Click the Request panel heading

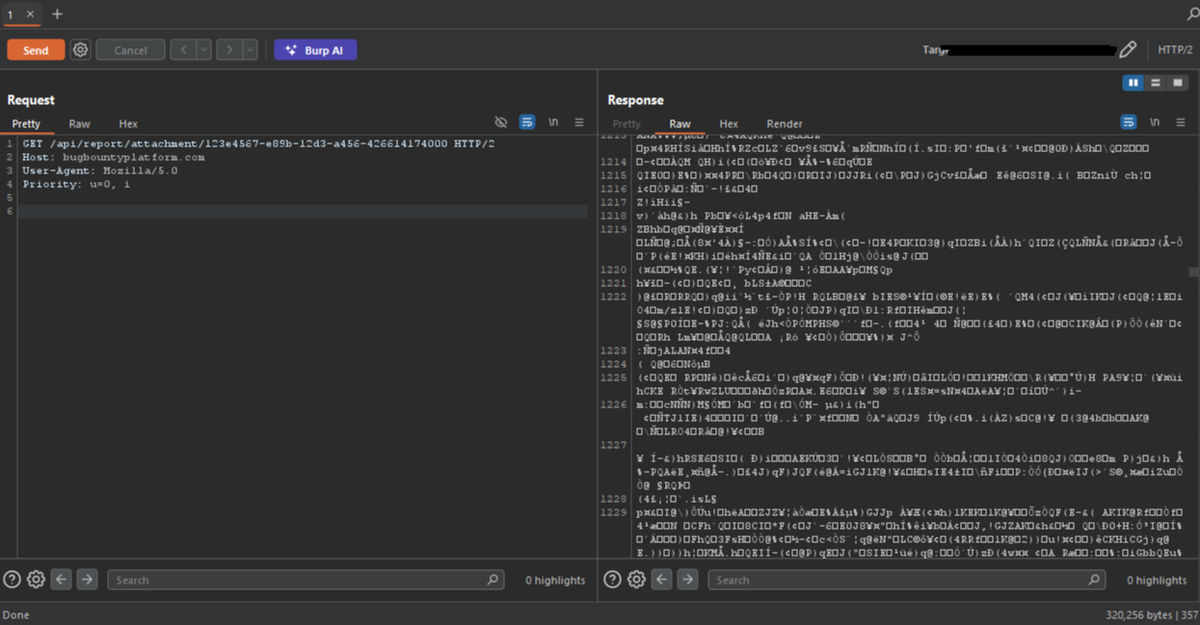[31, 100]
